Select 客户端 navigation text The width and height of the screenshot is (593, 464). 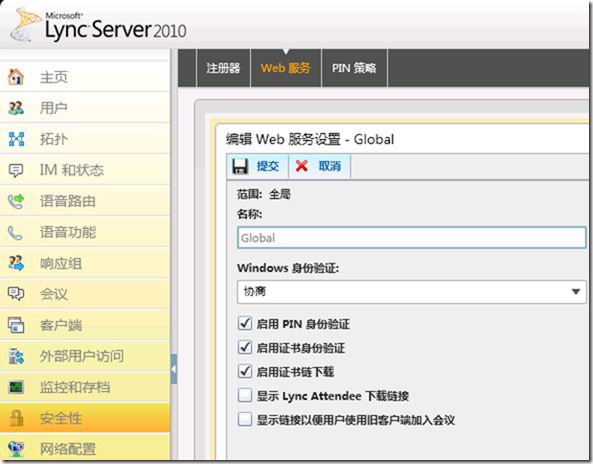click(x=61, y=325)
